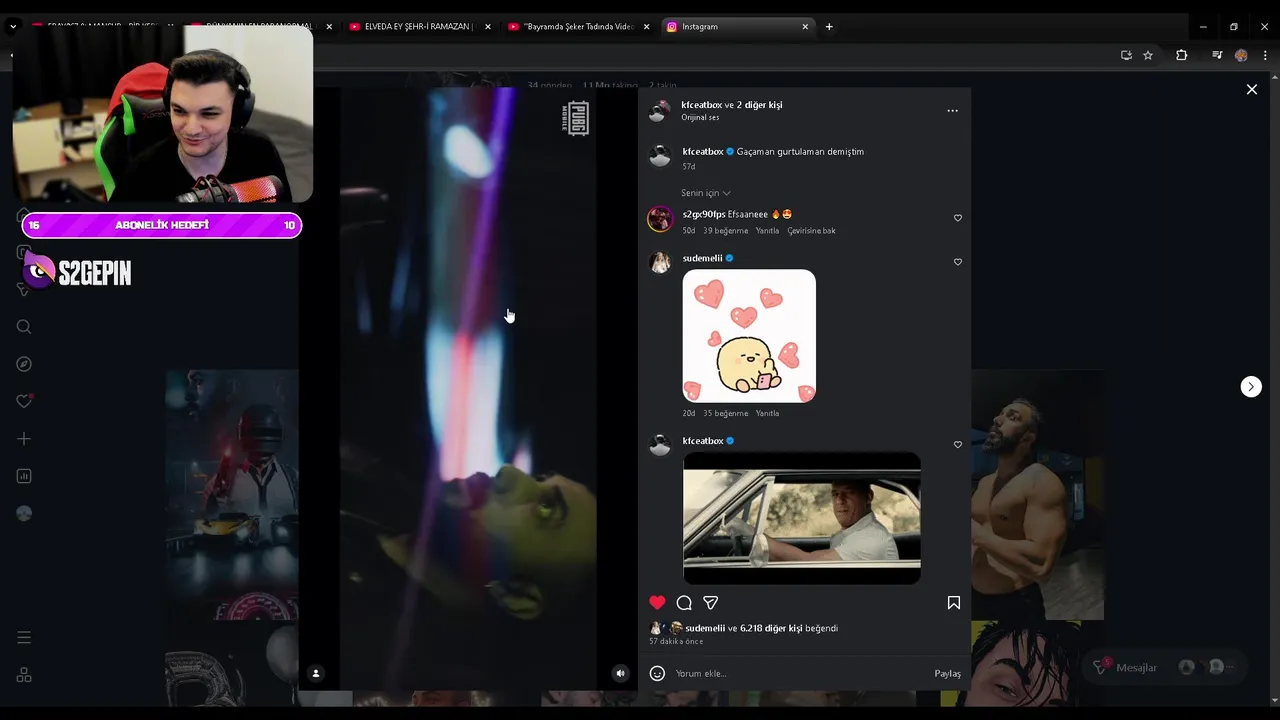Viewport: 1280px width, 720px height.
Task: Close the Instagram browser tab
Action: point(805,27)
